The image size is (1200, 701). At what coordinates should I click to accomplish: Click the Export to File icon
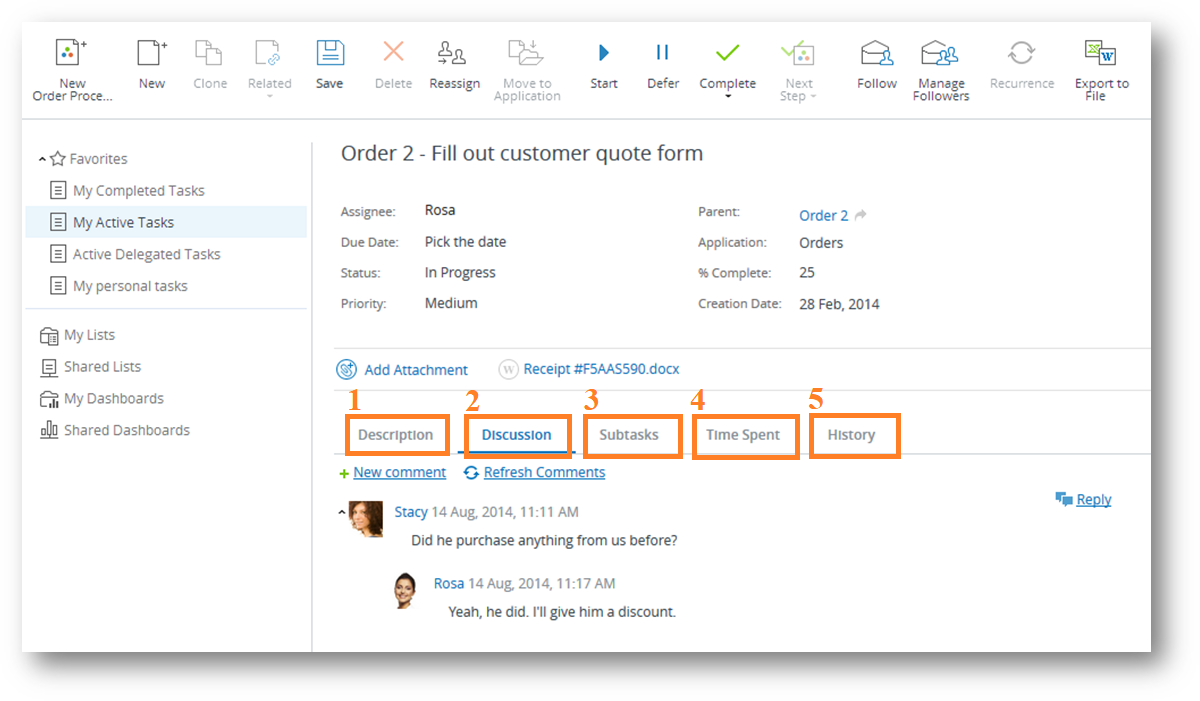[1101, 54]
